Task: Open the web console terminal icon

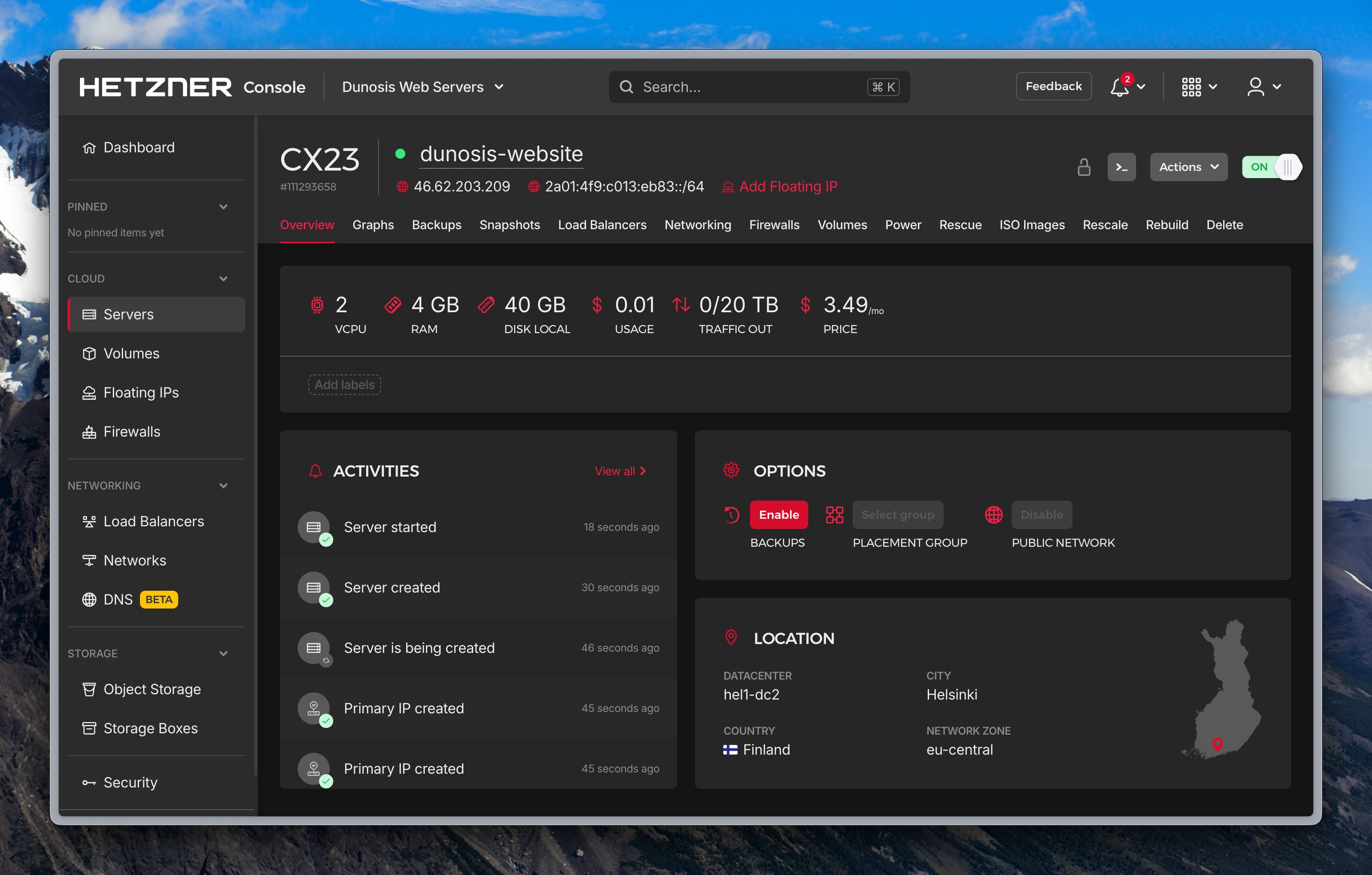Action: [x=1121, y=167]
